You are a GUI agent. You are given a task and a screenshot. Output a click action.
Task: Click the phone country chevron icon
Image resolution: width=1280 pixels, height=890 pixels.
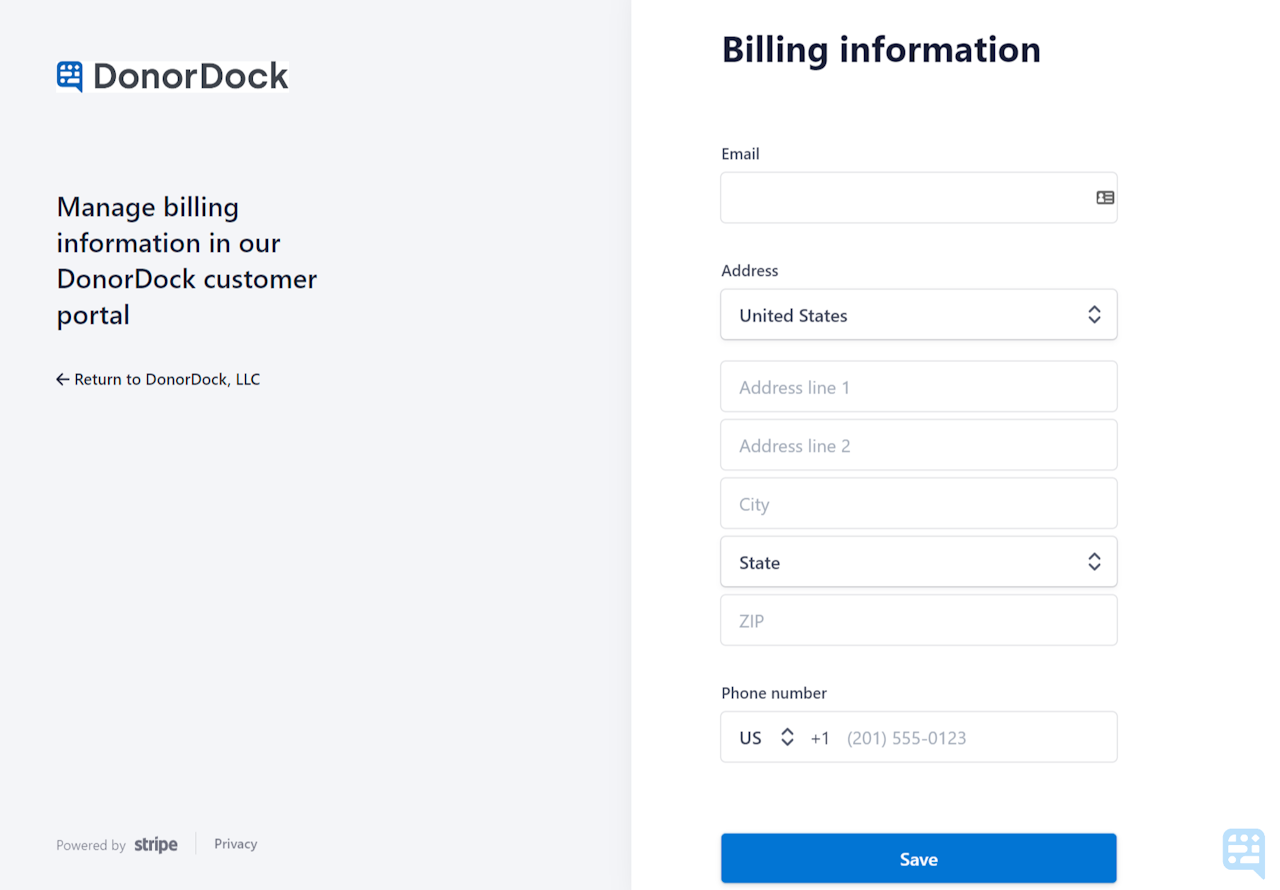click(x=787, y=737)
